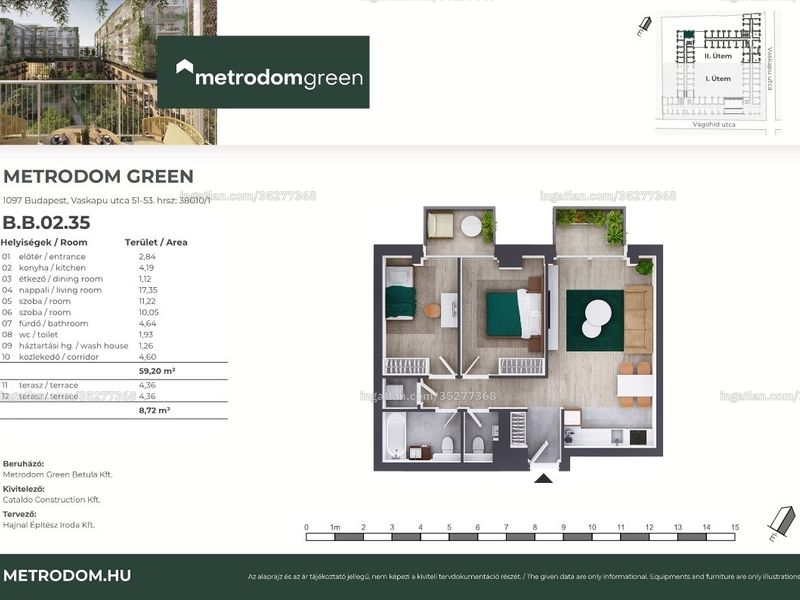Select row '10 közlekedő / corridor'

(x=79, y=357)
